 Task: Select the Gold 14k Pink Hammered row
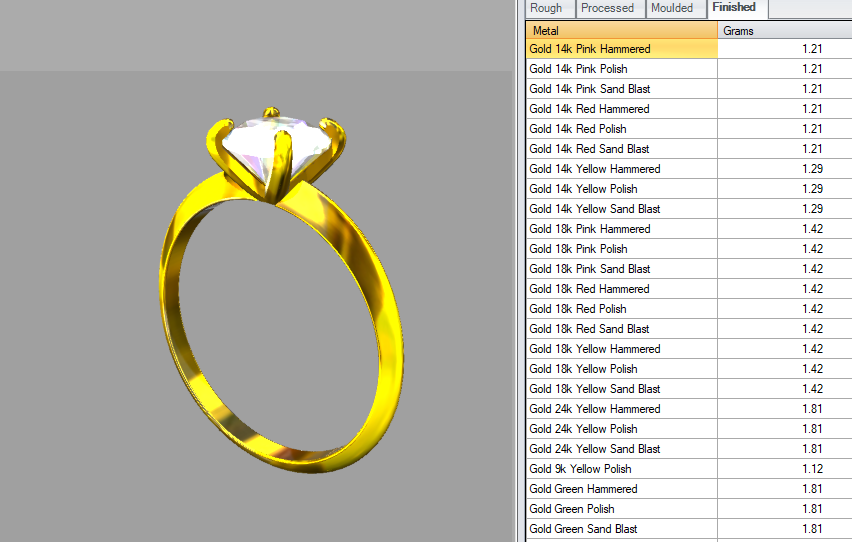pyautogui.click(x=589, y=49)
